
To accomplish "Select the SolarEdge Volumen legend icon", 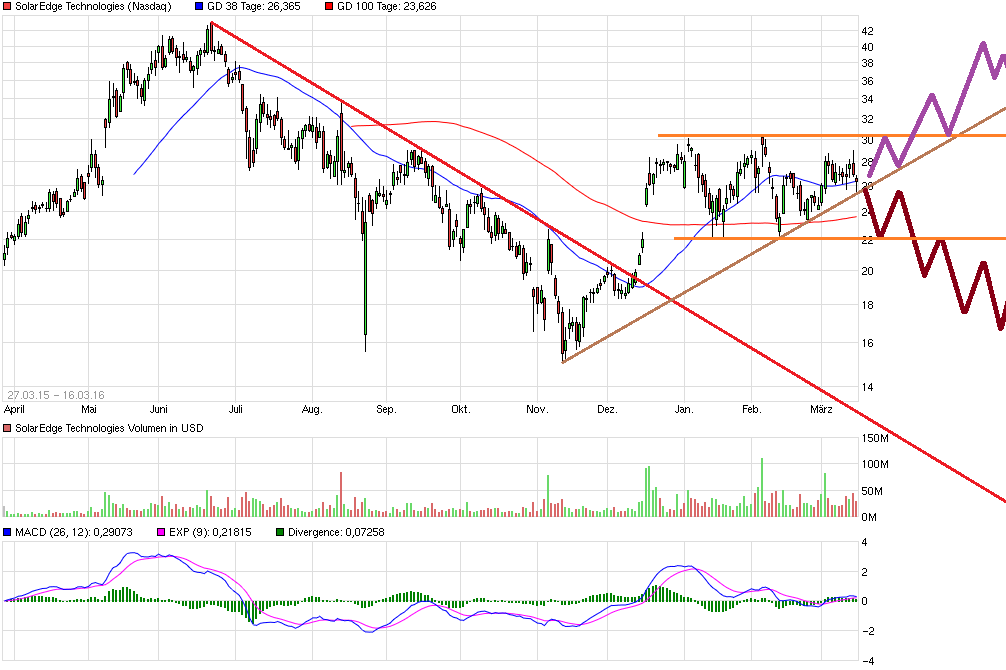I will [x=7, y=427].
